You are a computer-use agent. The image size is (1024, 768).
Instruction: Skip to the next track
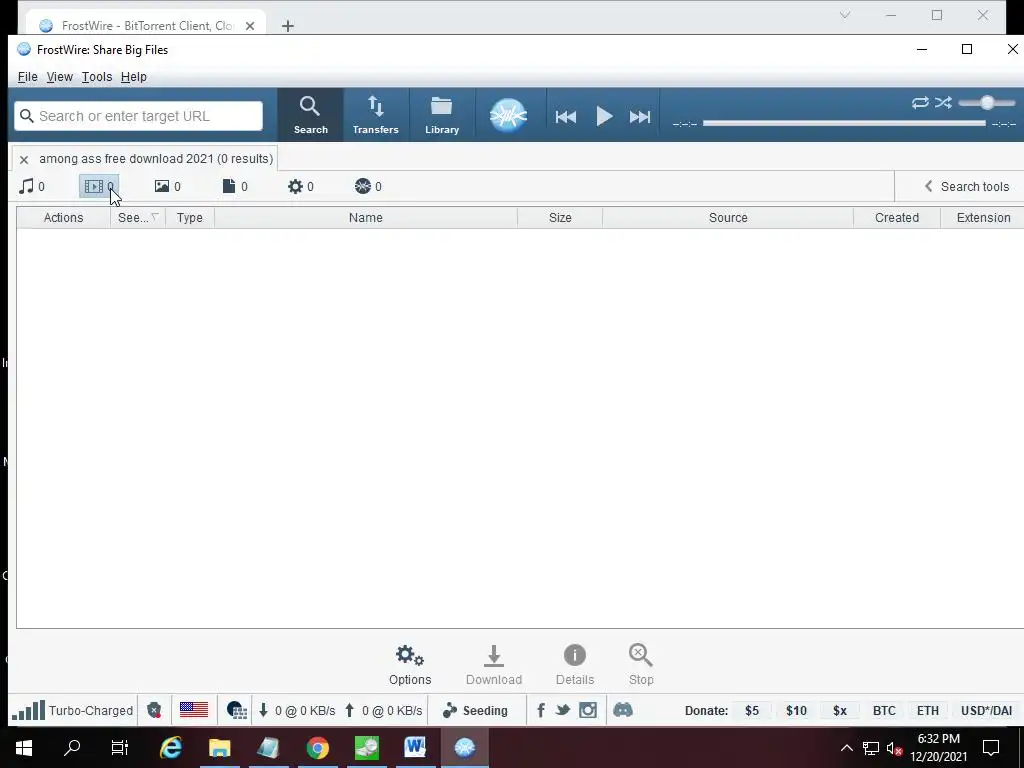pos(640,117)
